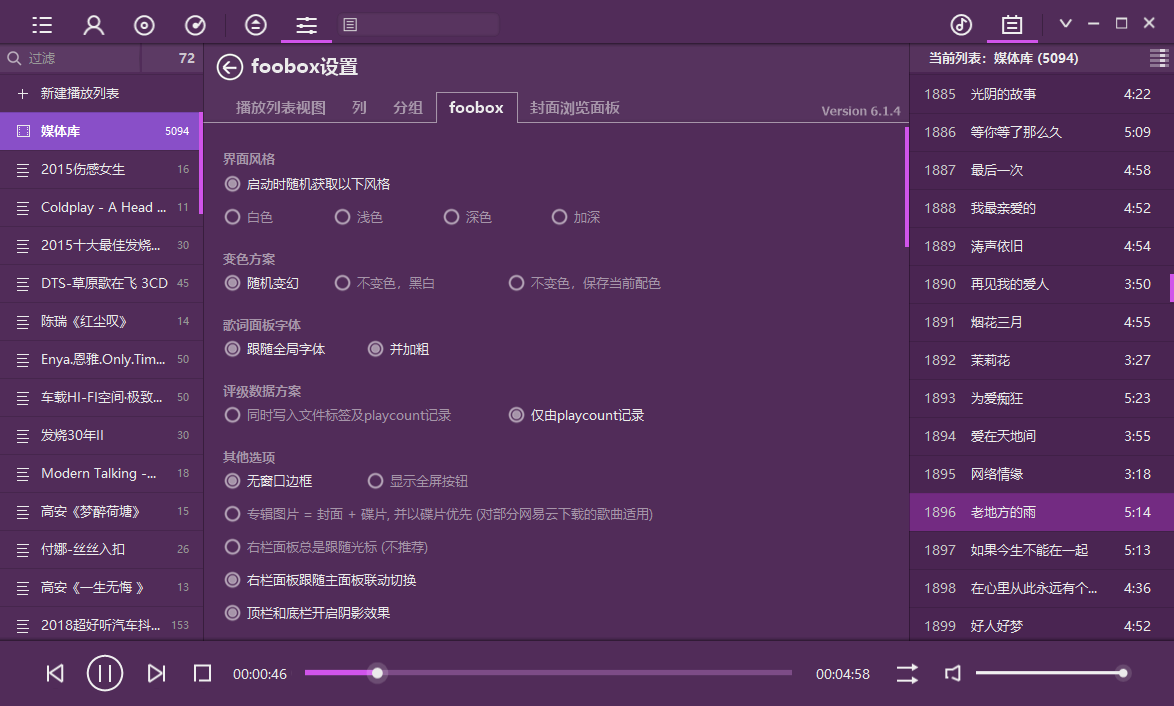Open the artist view person icon
Image resolution: width=1174 pixels, height=706 pixels.
[x=94, y=25]
